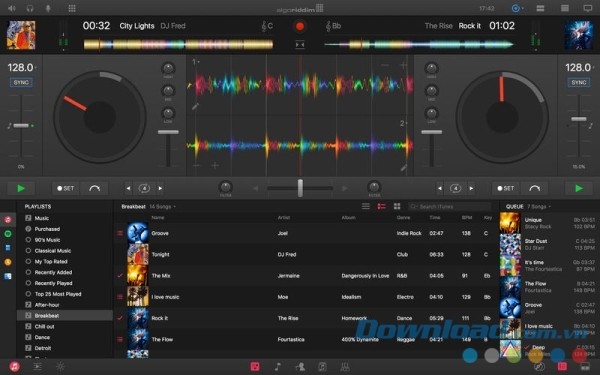Click the left deck jump-to-cue arrow button
The width and height of the screenshot is (600, 375).
click(95, 188)
